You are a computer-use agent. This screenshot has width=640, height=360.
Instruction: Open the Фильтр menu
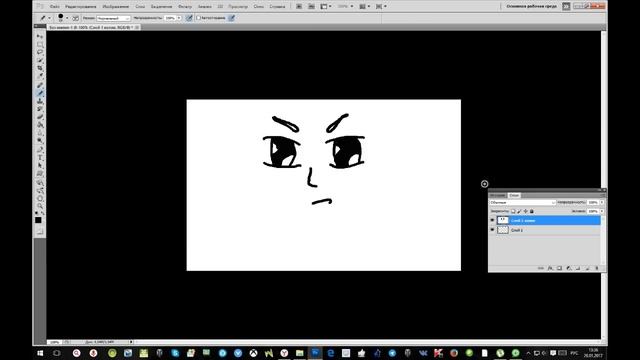[x=185, y=7]
